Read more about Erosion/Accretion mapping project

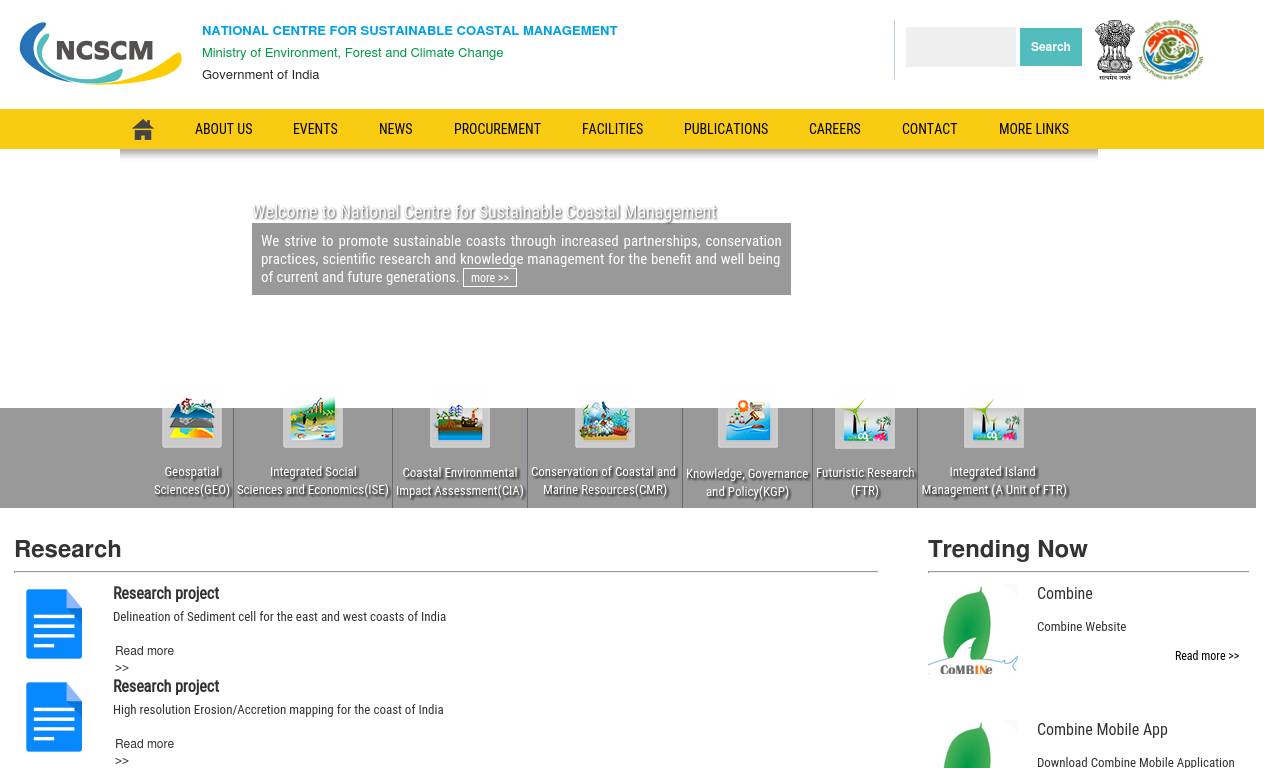144,752
